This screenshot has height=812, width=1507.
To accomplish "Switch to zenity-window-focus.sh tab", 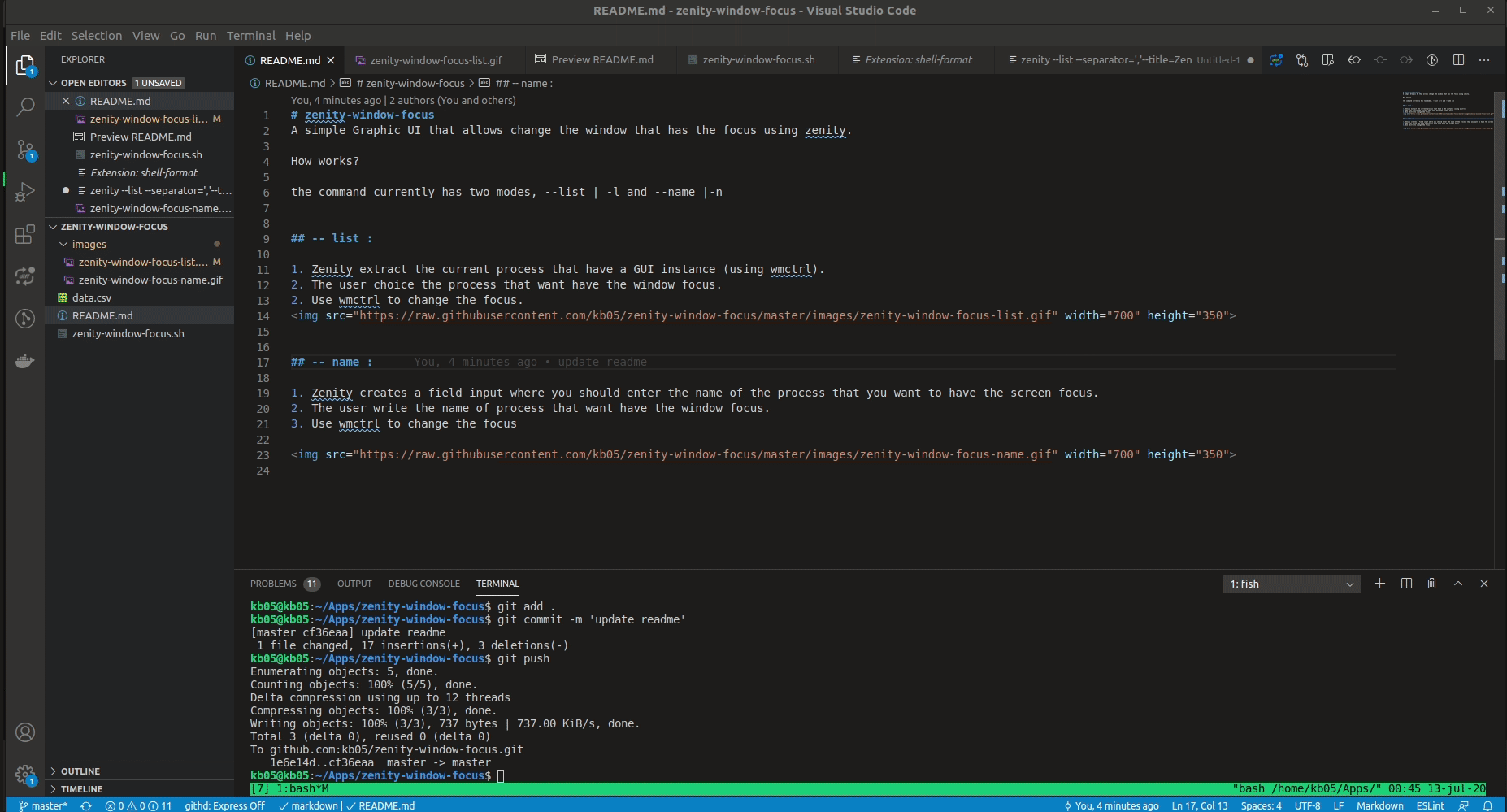I will click(x=758, y=60).
